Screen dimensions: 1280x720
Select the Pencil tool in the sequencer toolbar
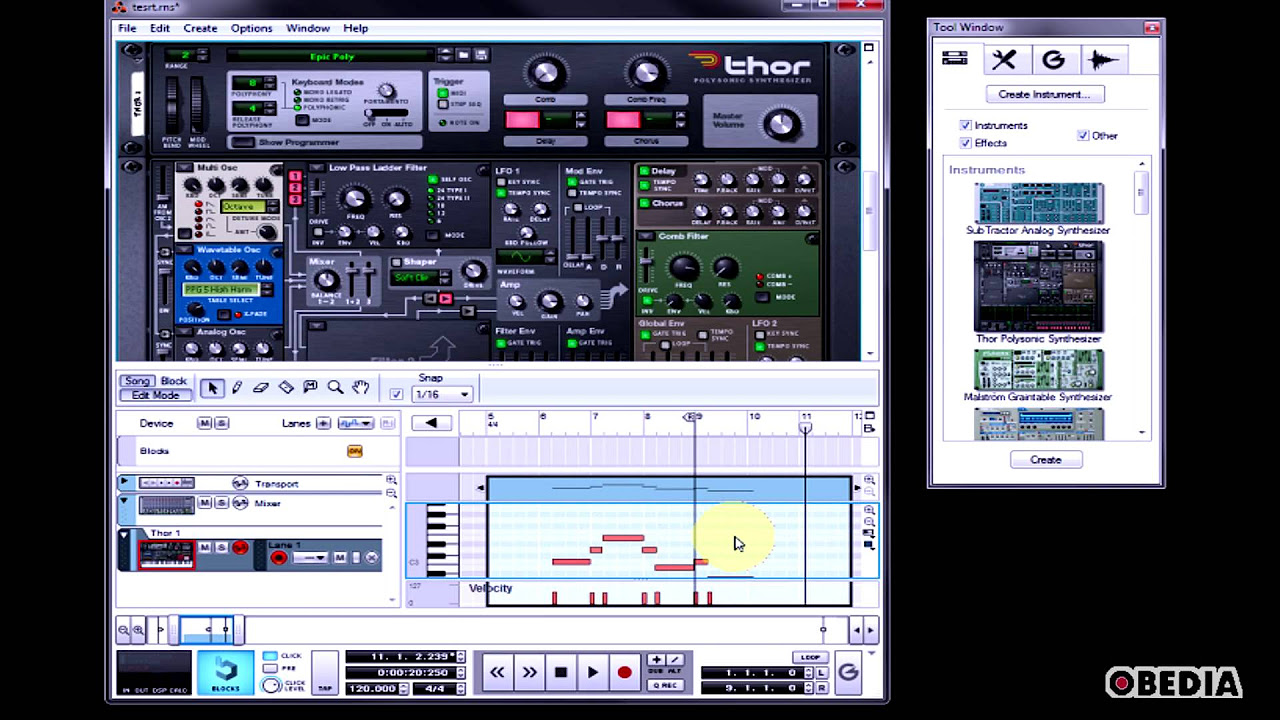point(236,387)
